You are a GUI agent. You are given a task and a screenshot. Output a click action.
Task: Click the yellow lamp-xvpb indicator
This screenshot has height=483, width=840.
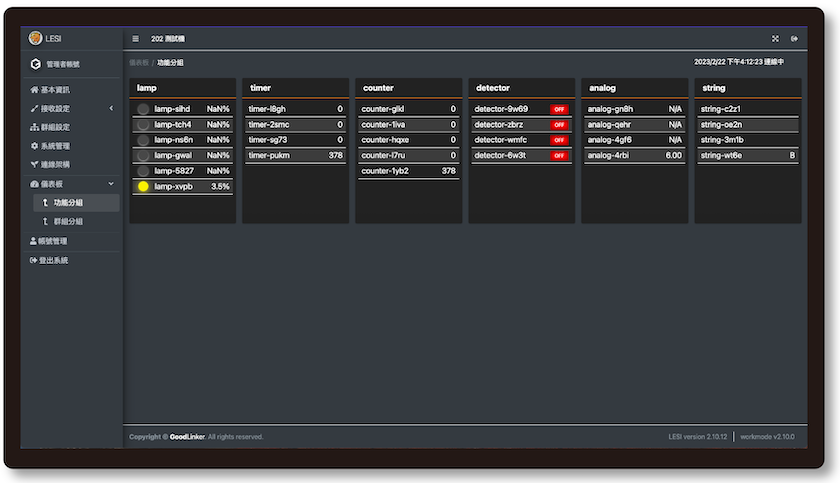click(x=143, y=187)
